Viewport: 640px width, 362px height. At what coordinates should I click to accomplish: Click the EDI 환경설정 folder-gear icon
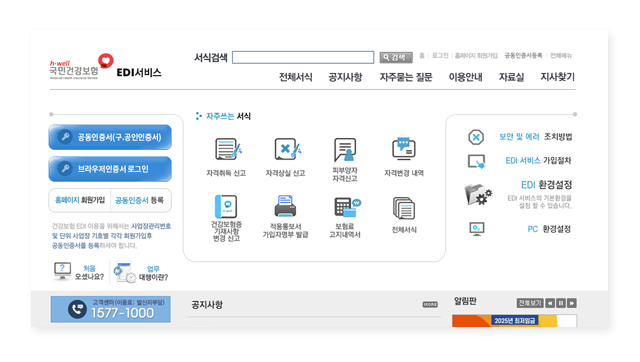(x=478, y=194)
